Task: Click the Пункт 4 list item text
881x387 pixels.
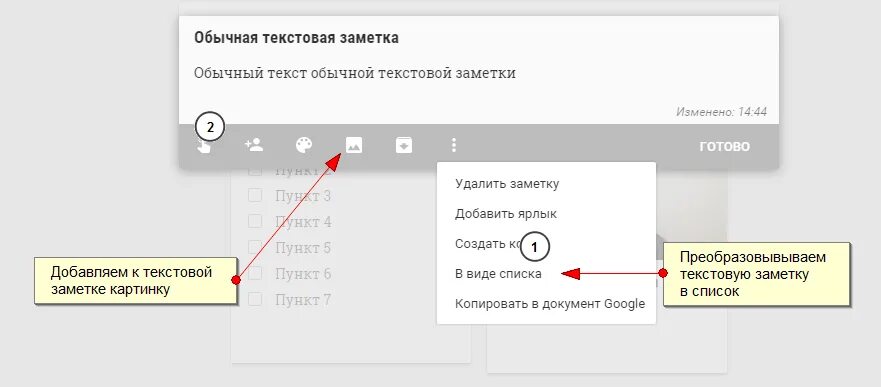Action: click(303, 222)
